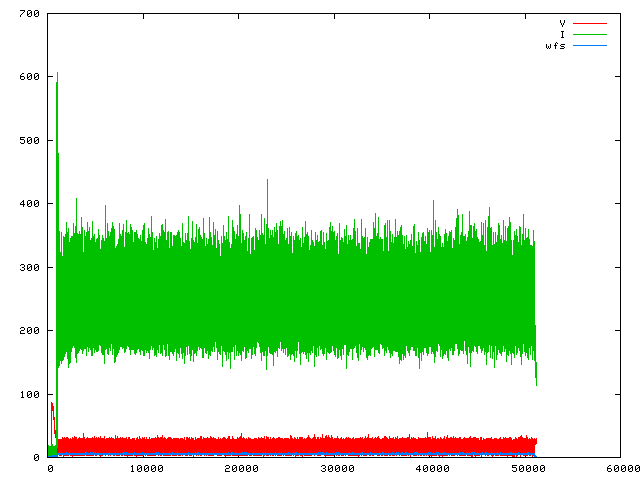Click the 30000 label on the x-axis
The height and width of the screenshot is (480, 640).
(336, 468)
